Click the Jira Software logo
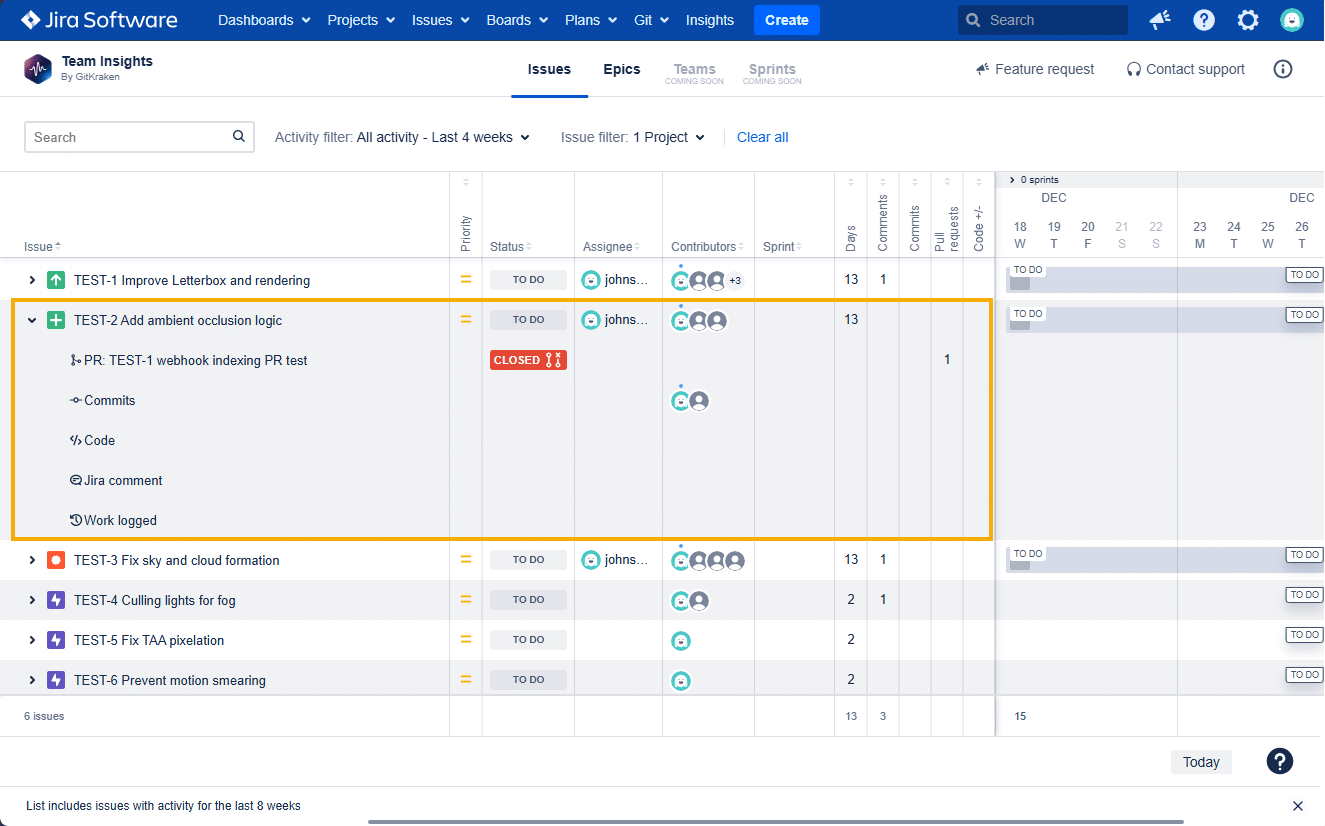1325x826 pixels. pyautogui.click(x=99, y=20)
